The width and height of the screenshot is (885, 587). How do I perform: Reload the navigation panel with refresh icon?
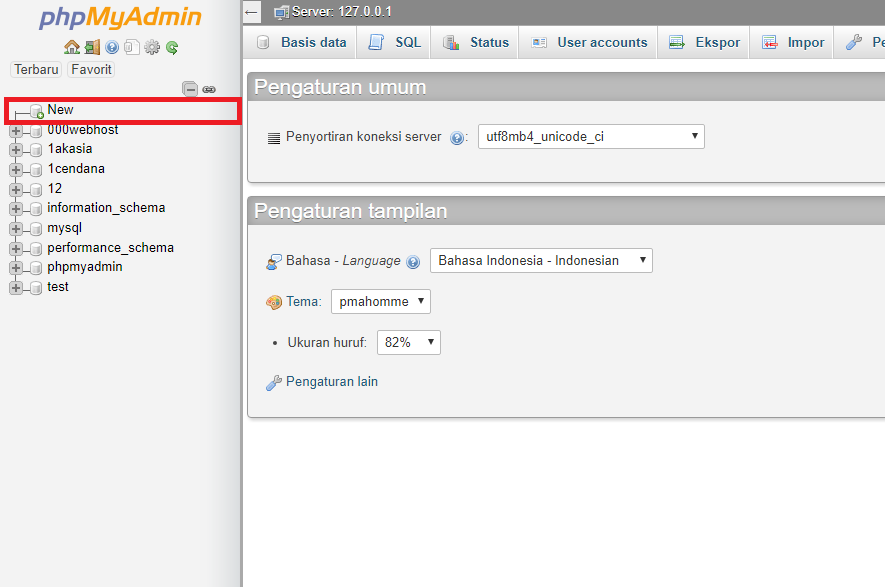(x=171, y=47)
